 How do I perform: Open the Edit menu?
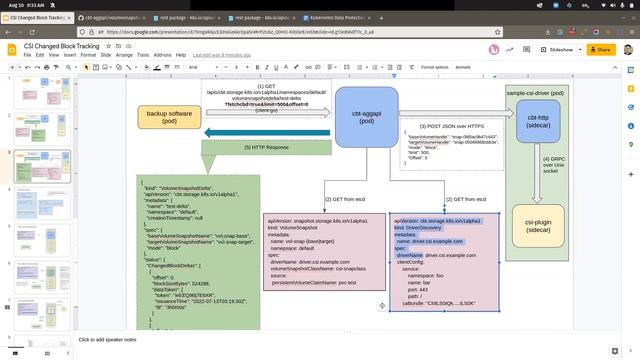[40, 55]
